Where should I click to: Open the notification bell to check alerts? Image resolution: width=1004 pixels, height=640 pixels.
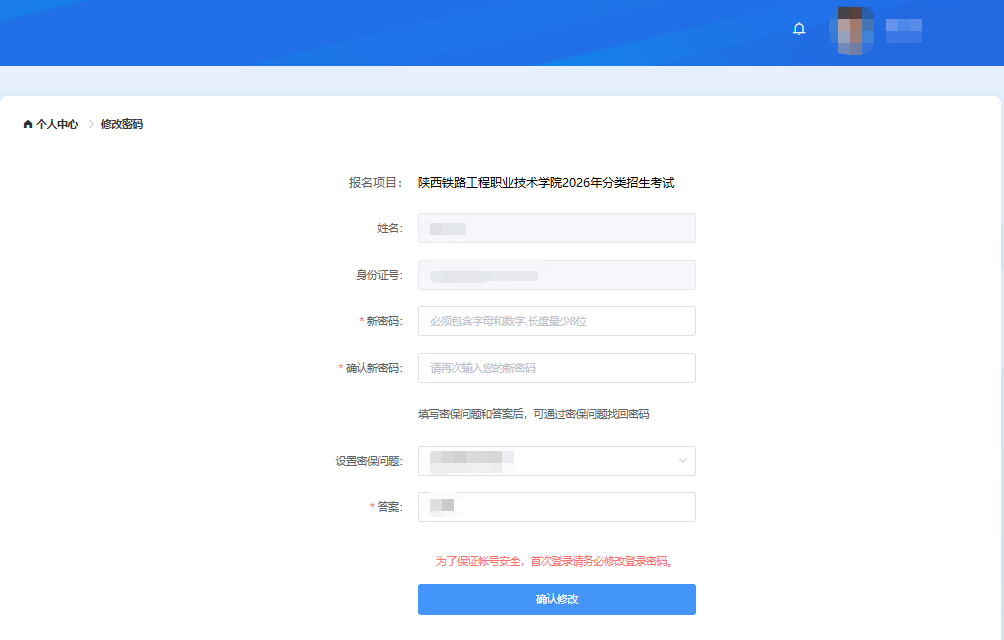click(799, 28)
